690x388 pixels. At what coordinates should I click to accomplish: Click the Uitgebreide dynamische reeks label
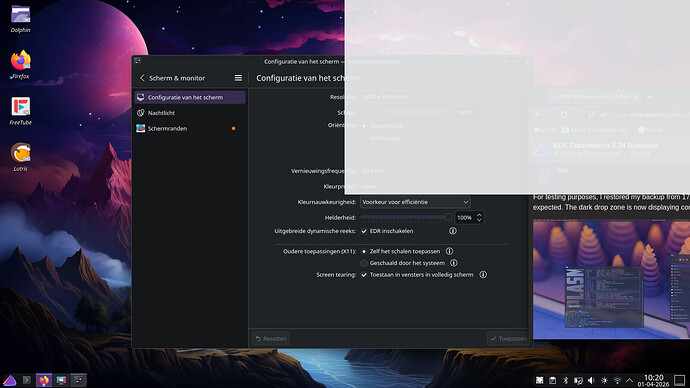(x=315, y=231)
